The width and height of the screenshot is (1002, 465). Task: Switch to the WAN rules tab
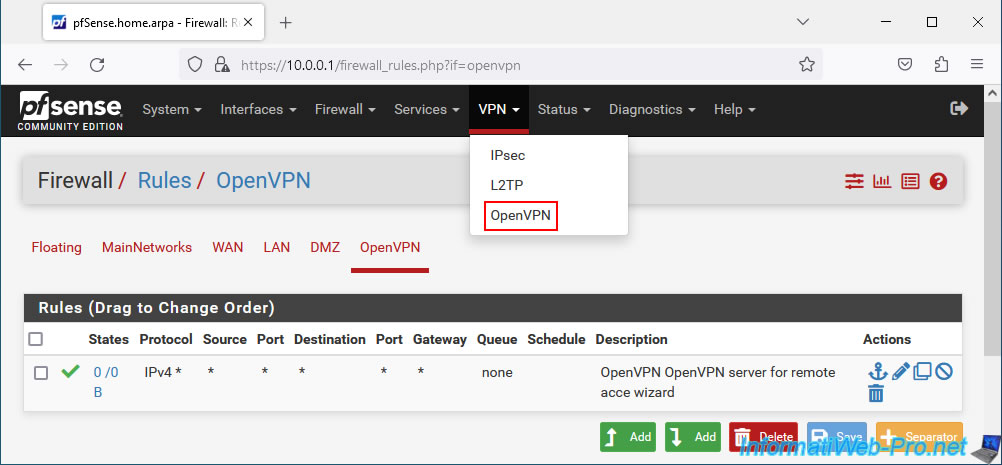(x=227, y=247)
